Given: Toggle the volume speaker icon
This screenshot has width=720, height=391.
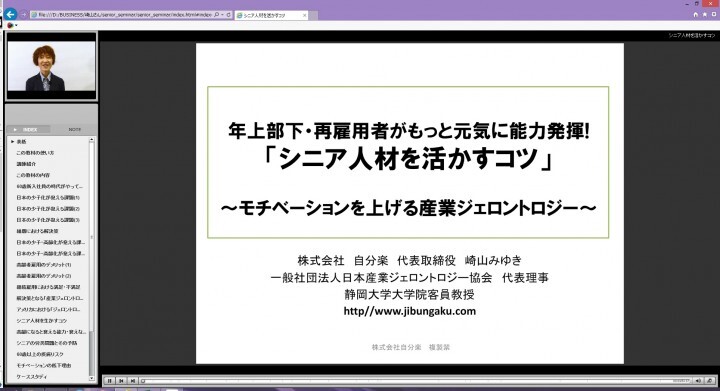Looking at the screenshot, I should 698,380.
